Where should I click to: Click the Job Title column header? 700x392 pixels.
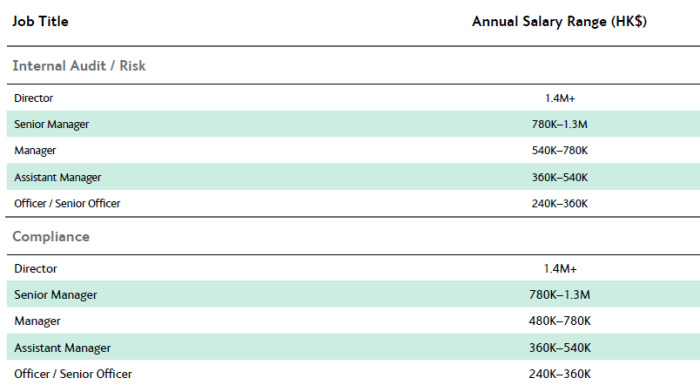tap(40, 21)
